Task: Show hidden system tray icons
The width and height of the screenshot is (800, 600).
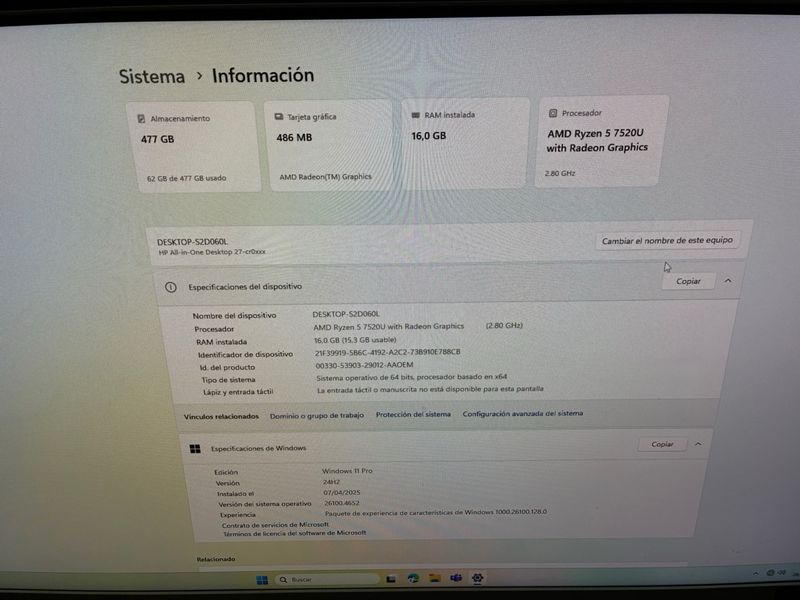Action: click(755, 573)
